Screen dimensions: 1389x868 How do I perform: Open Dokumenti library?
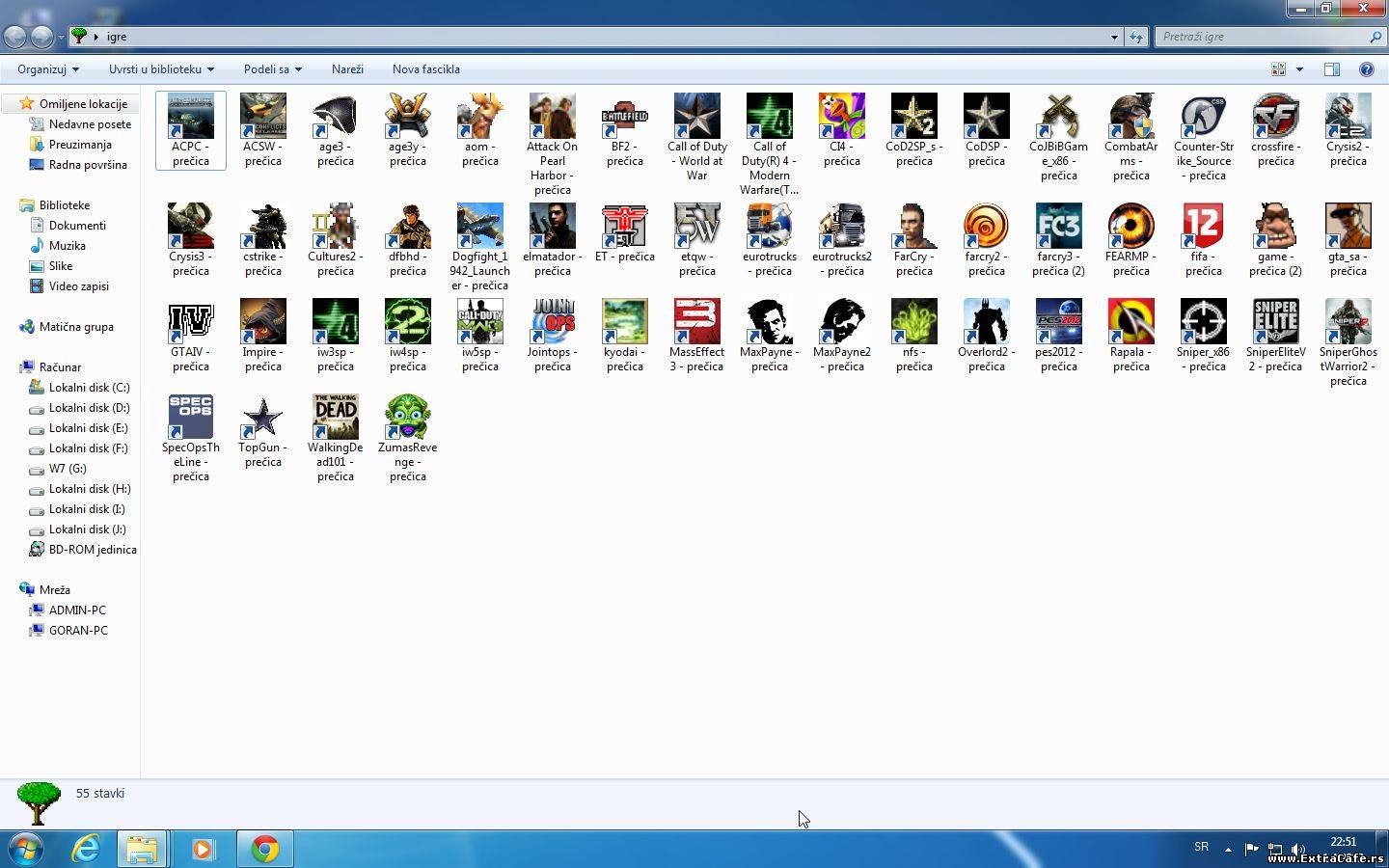tap(77, 226)
